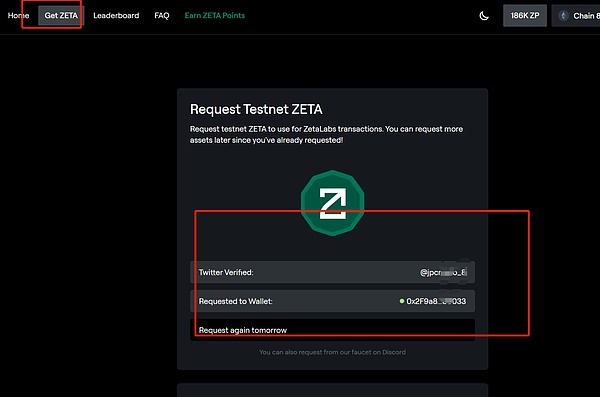Viewport: 600px width, 397px height.
Task: Click the Request again tomorrow button
Action: coord(333,330)
